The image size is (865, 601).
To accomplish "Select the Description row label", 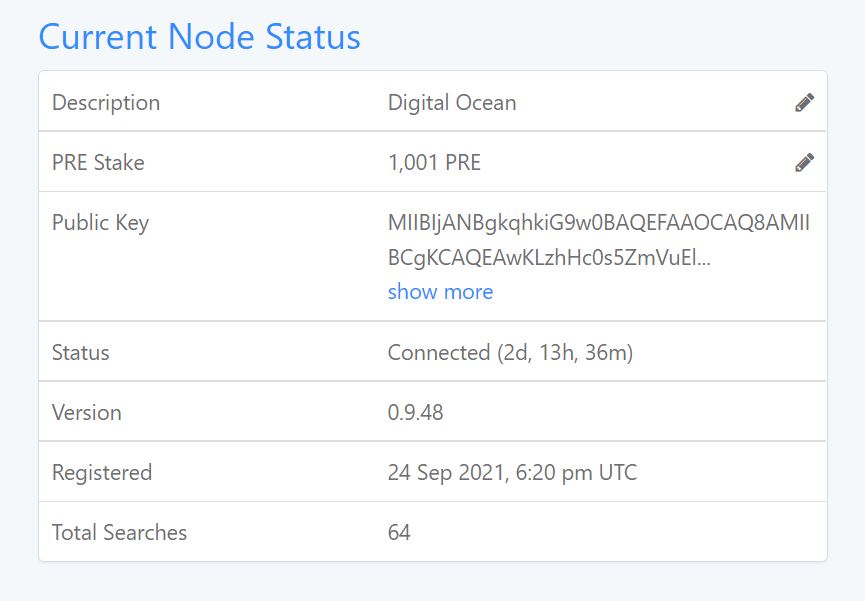I will pos(106,103).
